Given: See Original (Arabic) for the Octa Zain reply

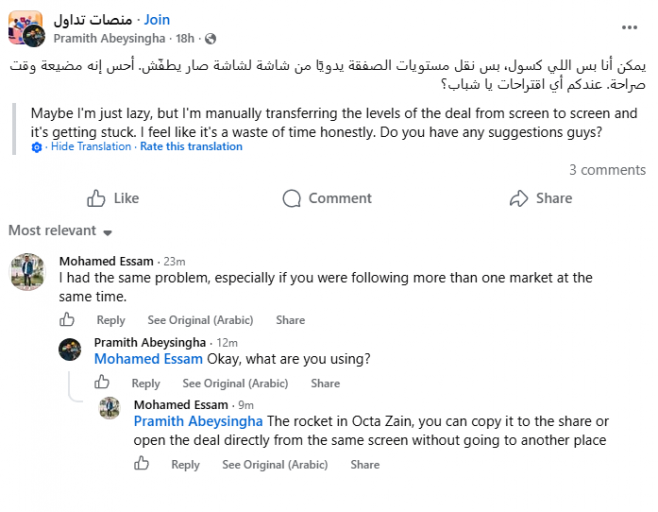Looking at the screenshot, I should (275, 465).
